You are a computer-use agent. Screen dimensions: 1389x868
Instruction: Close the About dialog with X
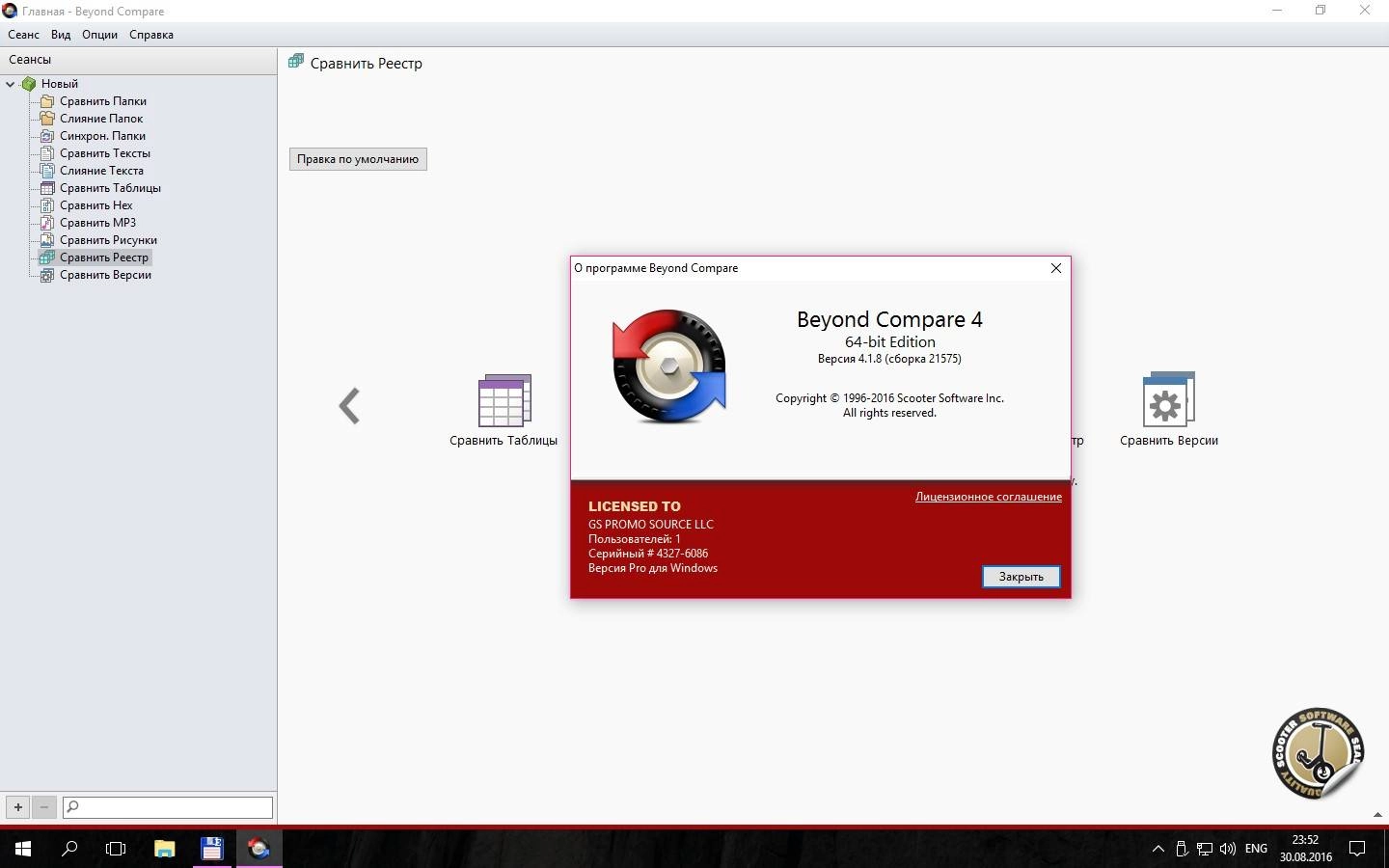(x=1056, y=268)
